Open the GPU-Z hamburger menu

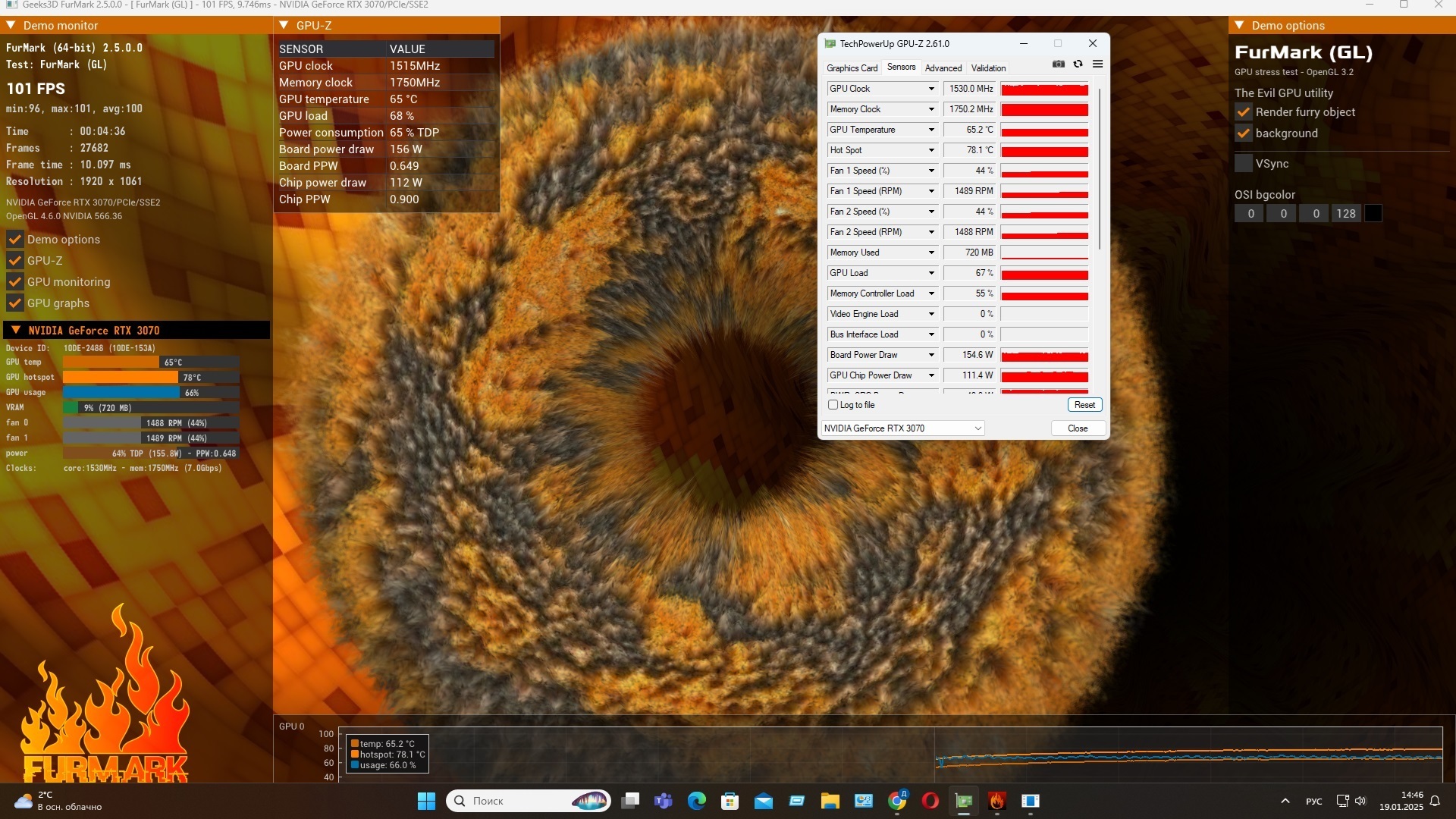(x=1097, y=64)
